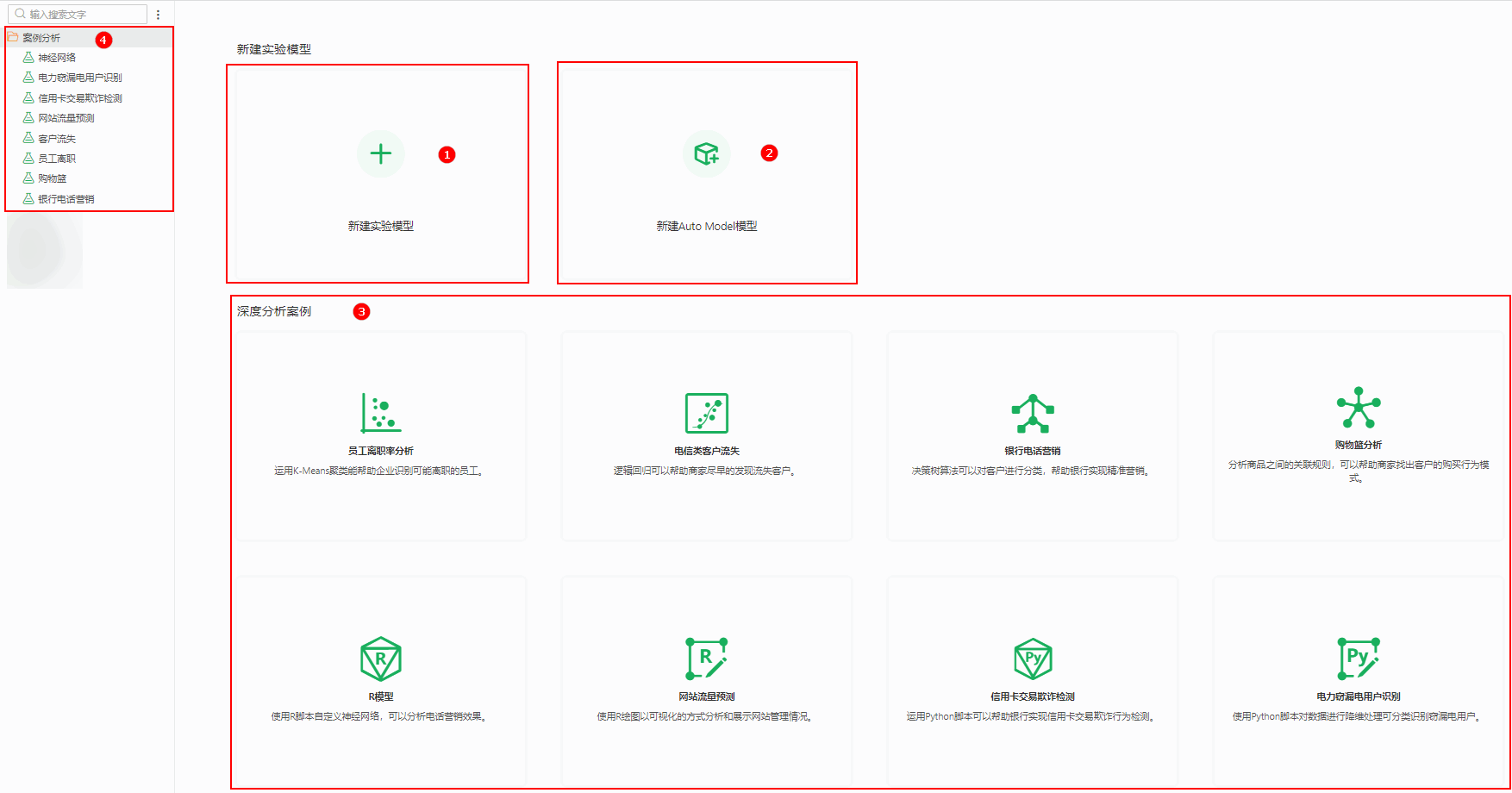Click the flask icon beside 员工离职
Viewport: 1512px width, 793px height.
coord(28,158)
